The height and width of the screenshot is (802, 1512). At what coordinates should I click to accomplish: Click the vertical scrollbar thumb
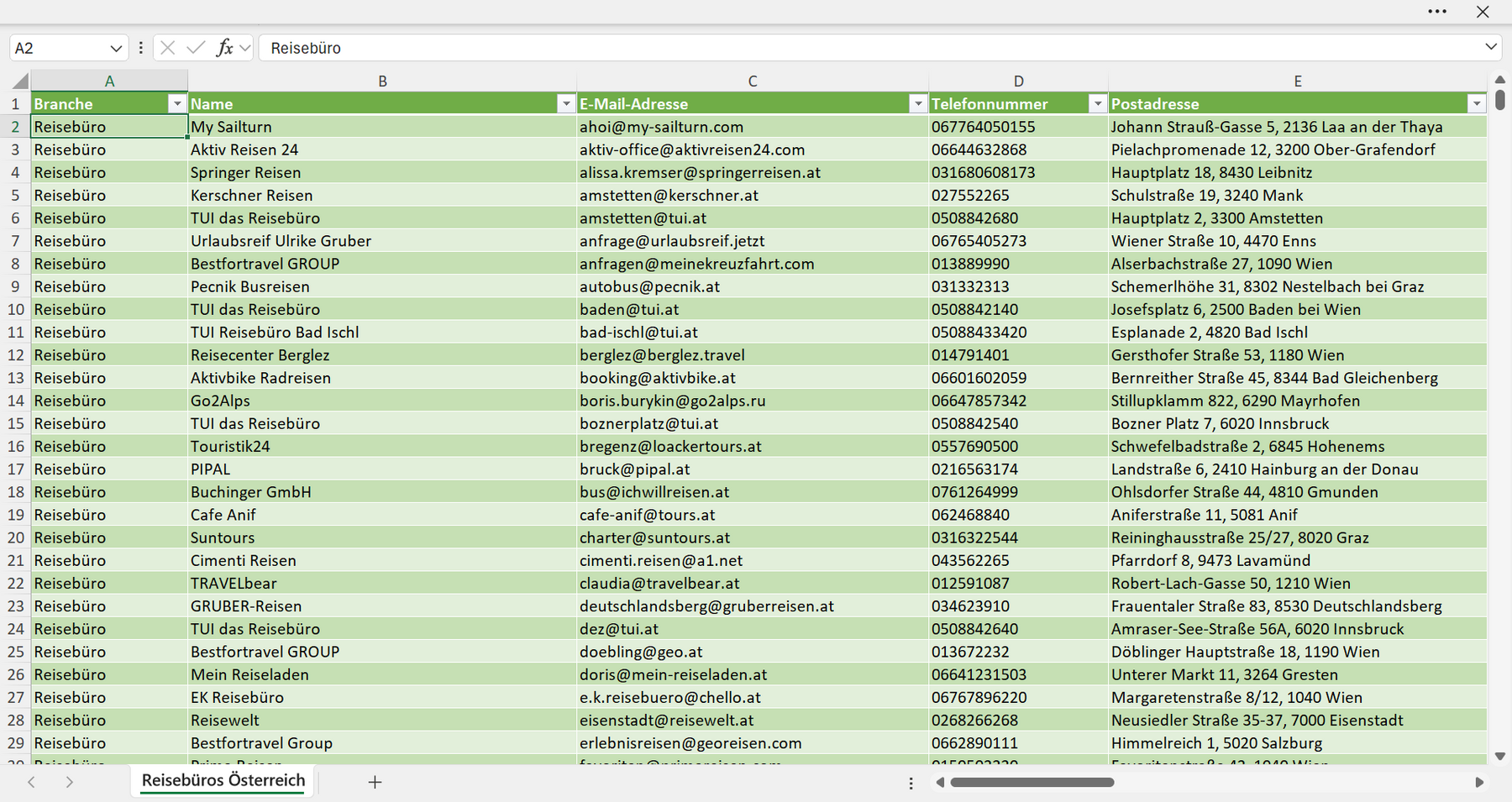click(x=1500, y=100)
